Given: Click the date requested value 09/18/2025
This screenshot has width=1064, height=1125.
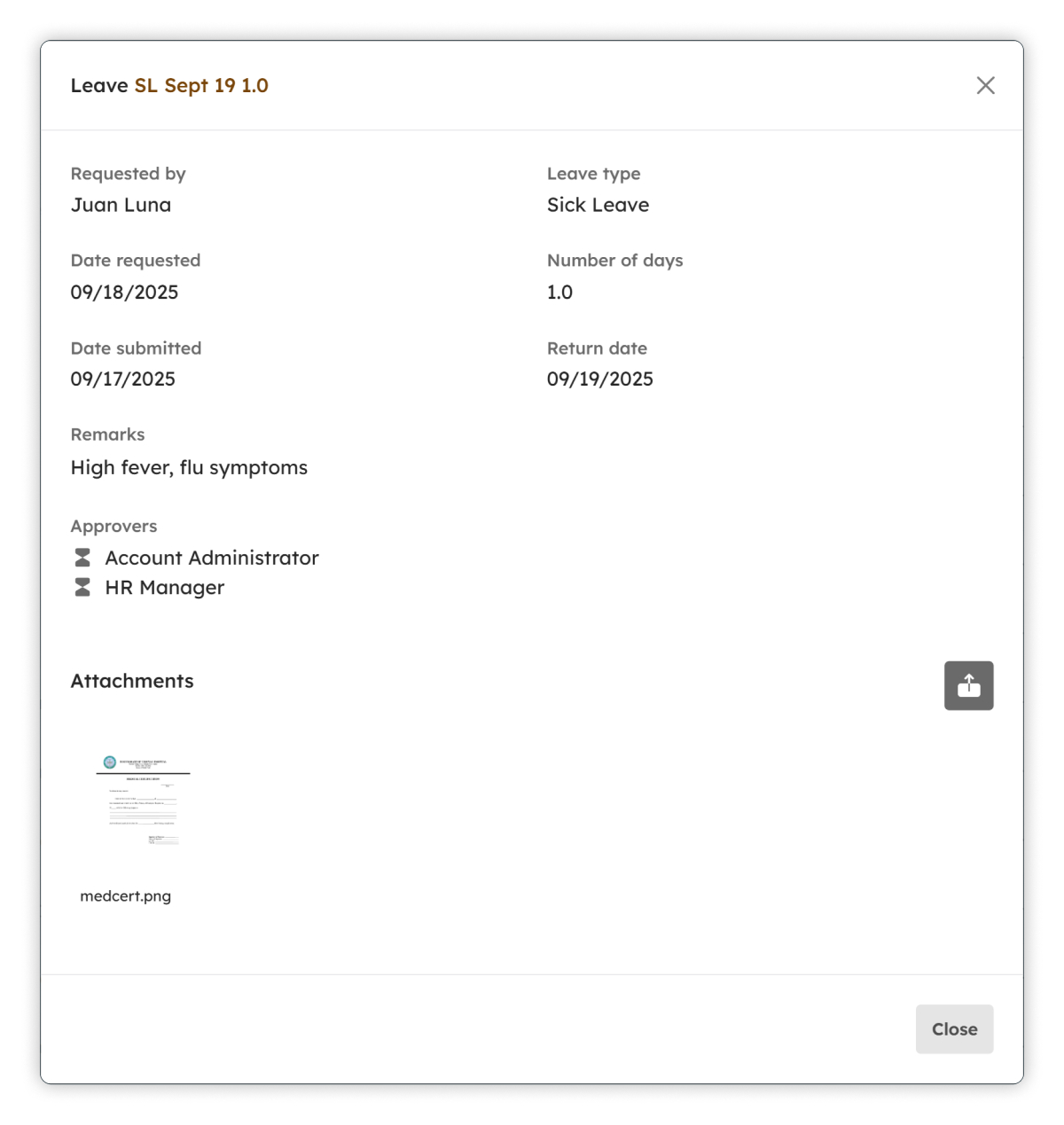Looking at the screenshot, I should click(124, 293).
